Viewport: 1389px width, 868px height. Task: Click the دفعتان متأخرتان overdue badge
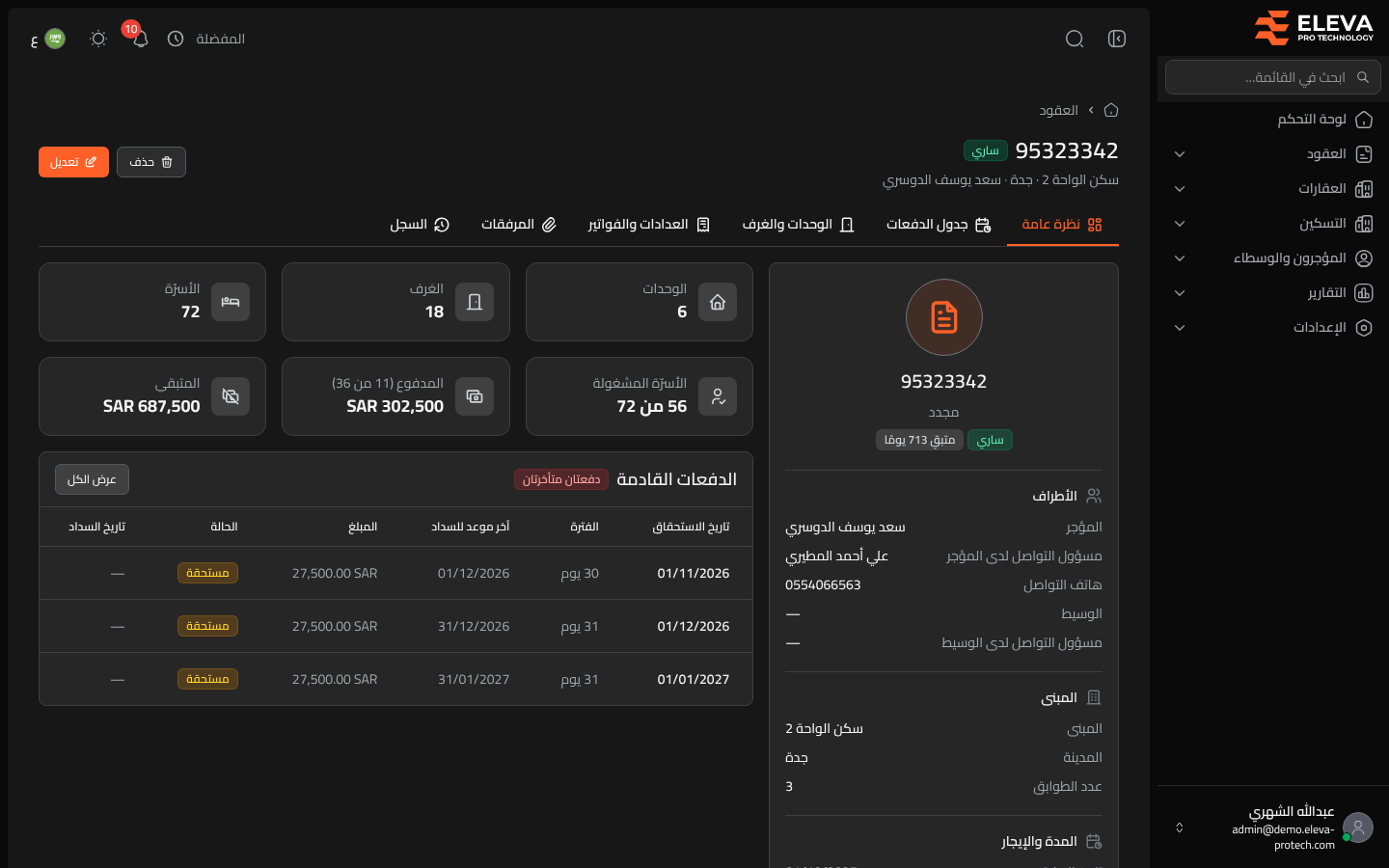561,479
